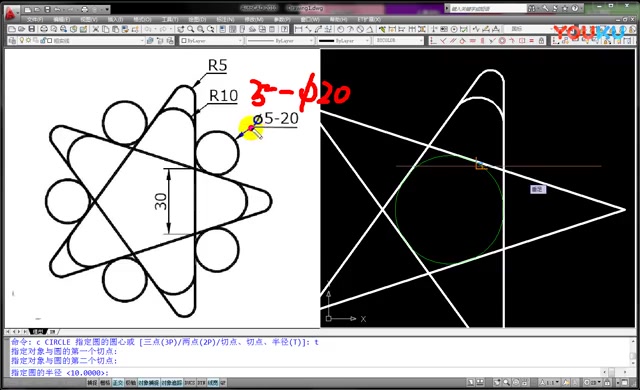640x390 pixels.
Task: Click the AutoCAD application logo button
Action: pyautogui.click(x=10, y=13)
